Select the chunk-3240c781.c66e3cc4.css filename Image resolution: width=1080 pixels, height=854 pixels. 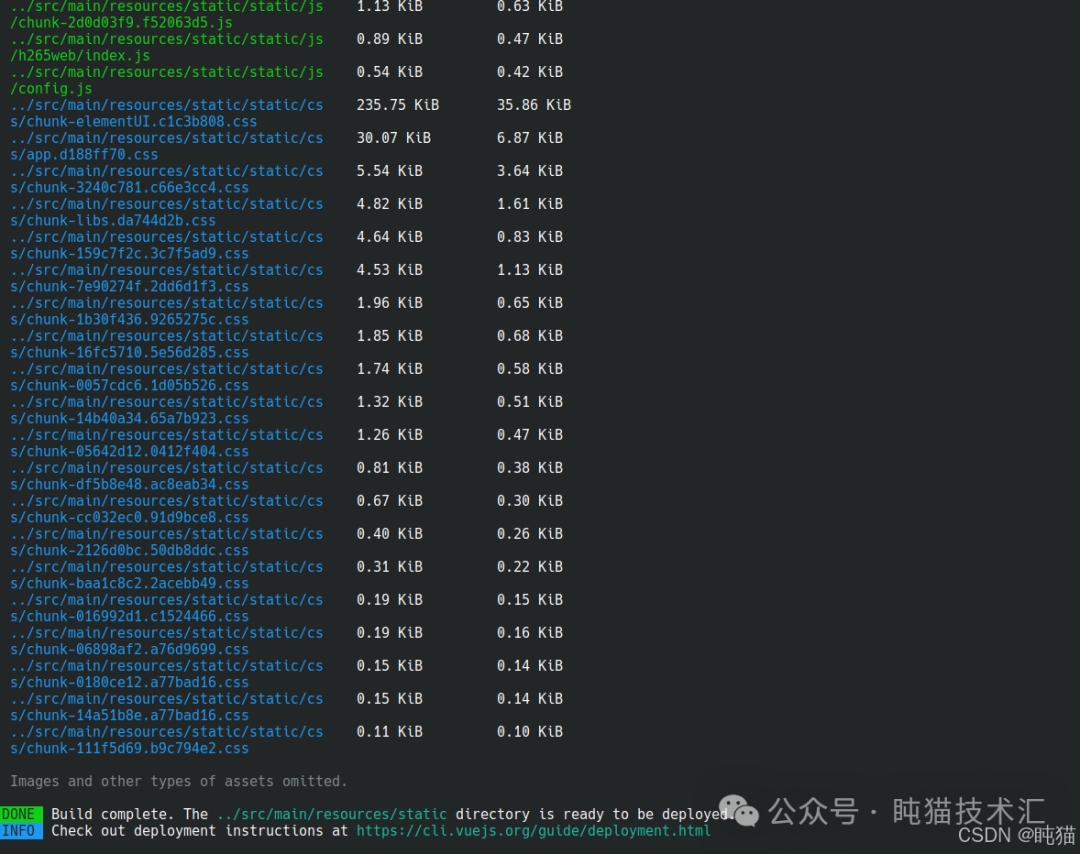click(x=137, y=187)
